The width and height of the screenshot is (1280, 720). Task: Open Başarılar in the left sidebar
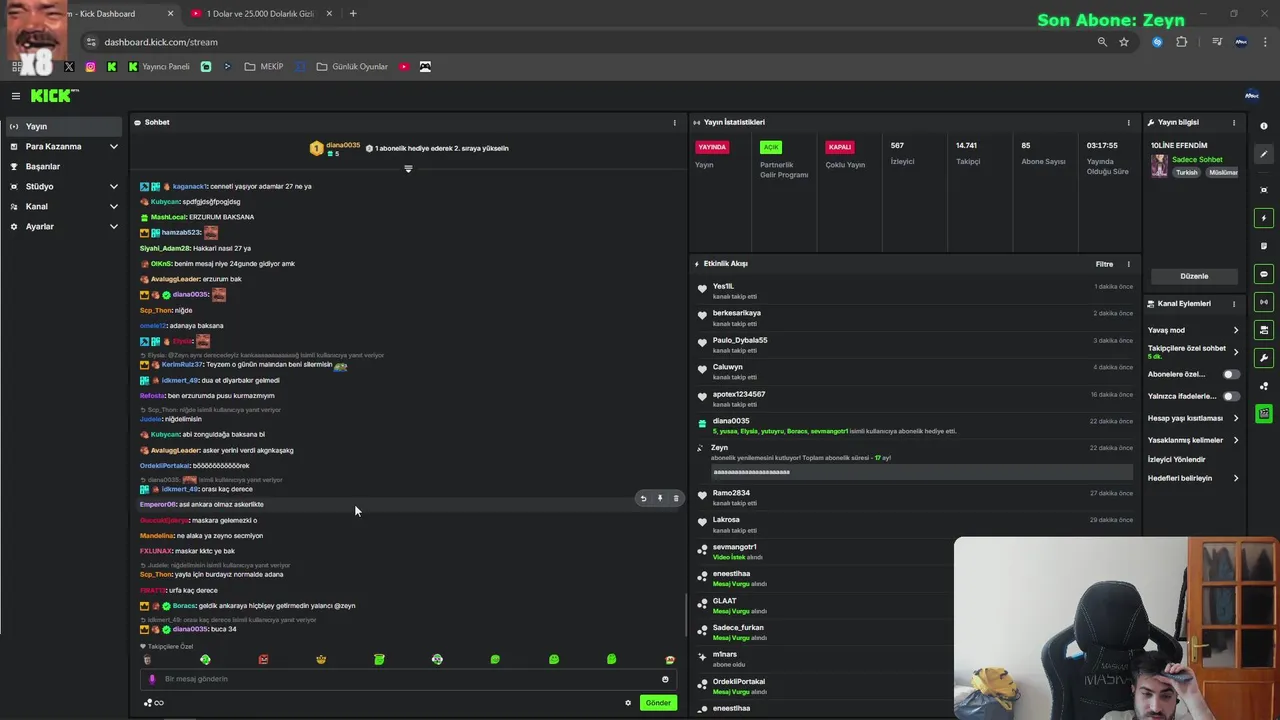click(64, 166)
